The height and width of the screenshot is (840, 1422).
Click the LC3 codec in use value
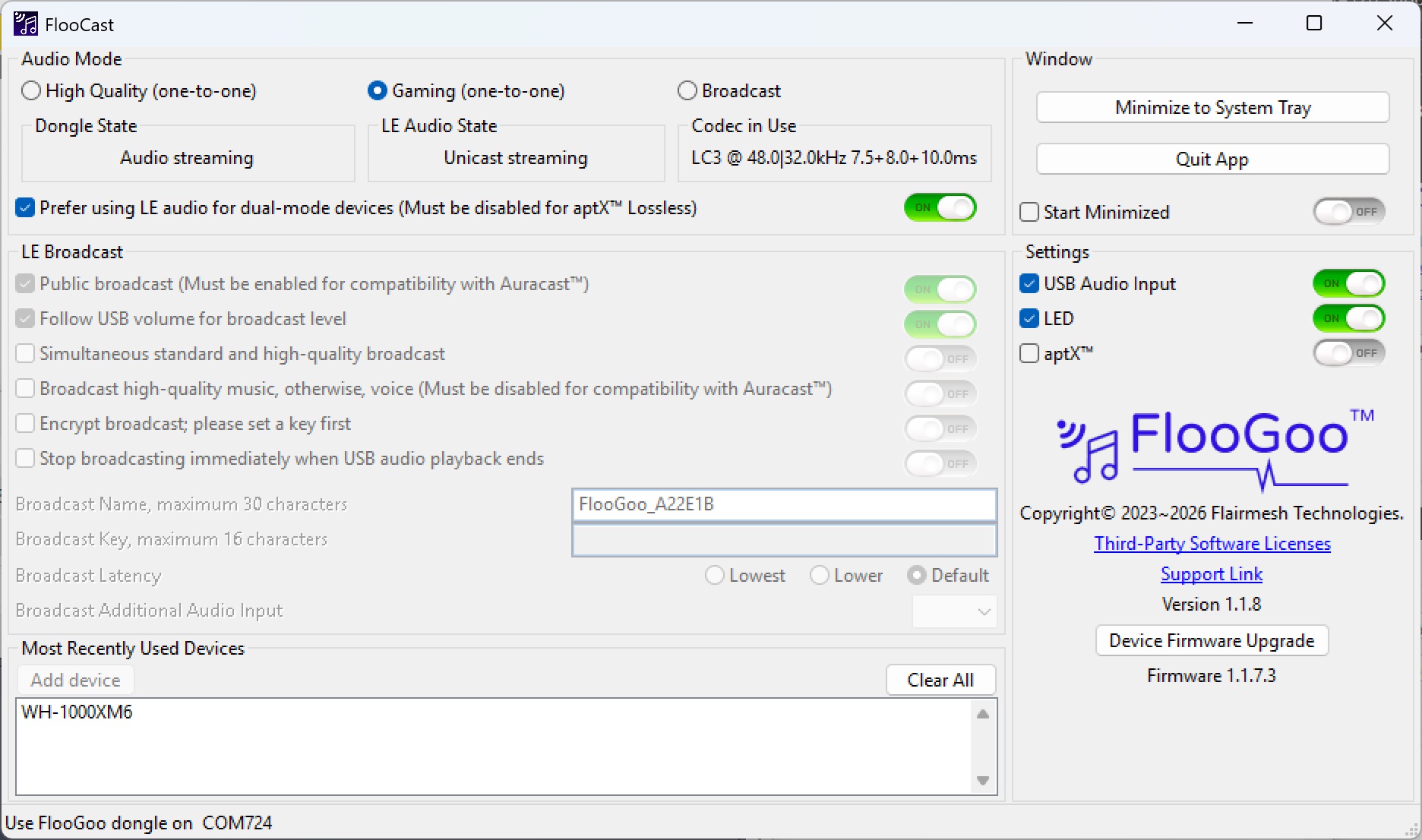click(834, 158)
